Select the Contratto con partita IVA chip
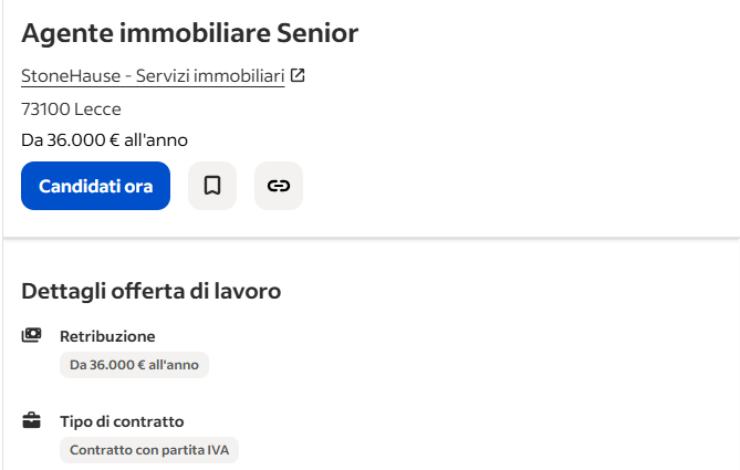The width and height of the screenshot is (740, 470). click(x=149, y=450)
